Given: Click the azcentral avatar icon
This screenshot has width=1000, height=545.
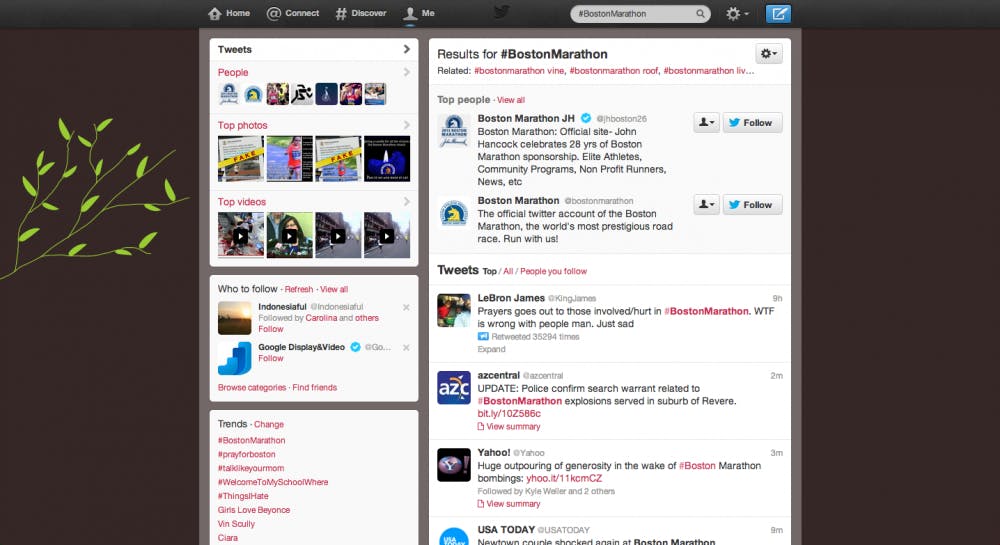Looking at the screenshot, I should 454,387.
